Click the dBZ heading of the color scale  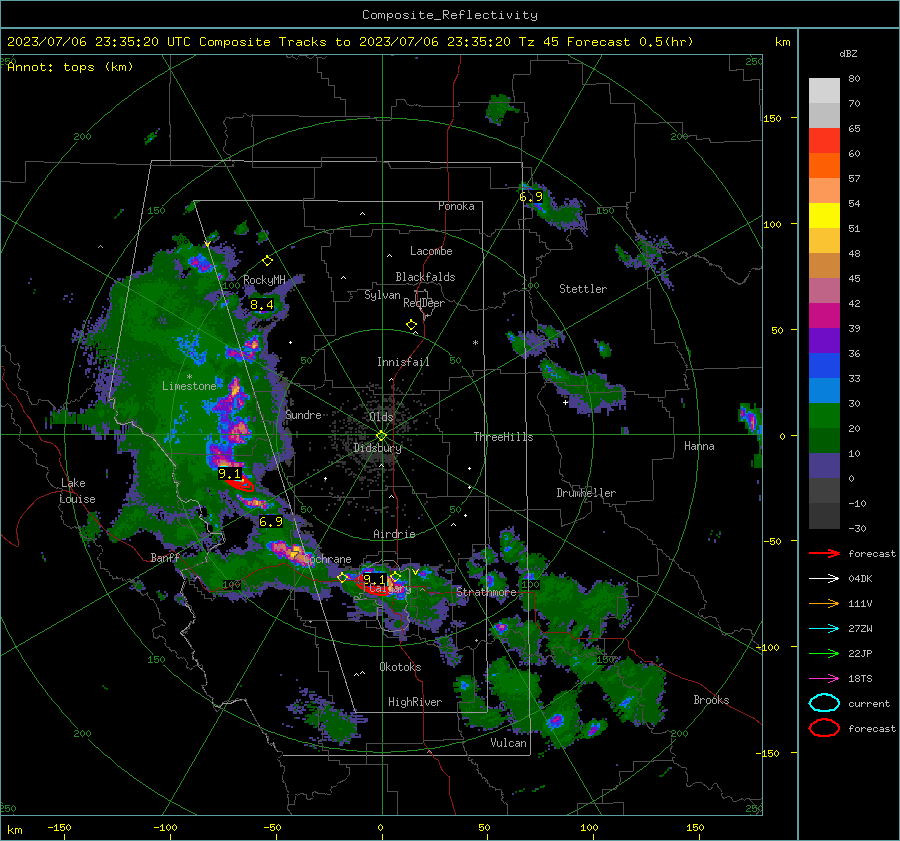(x=848, y=53)
